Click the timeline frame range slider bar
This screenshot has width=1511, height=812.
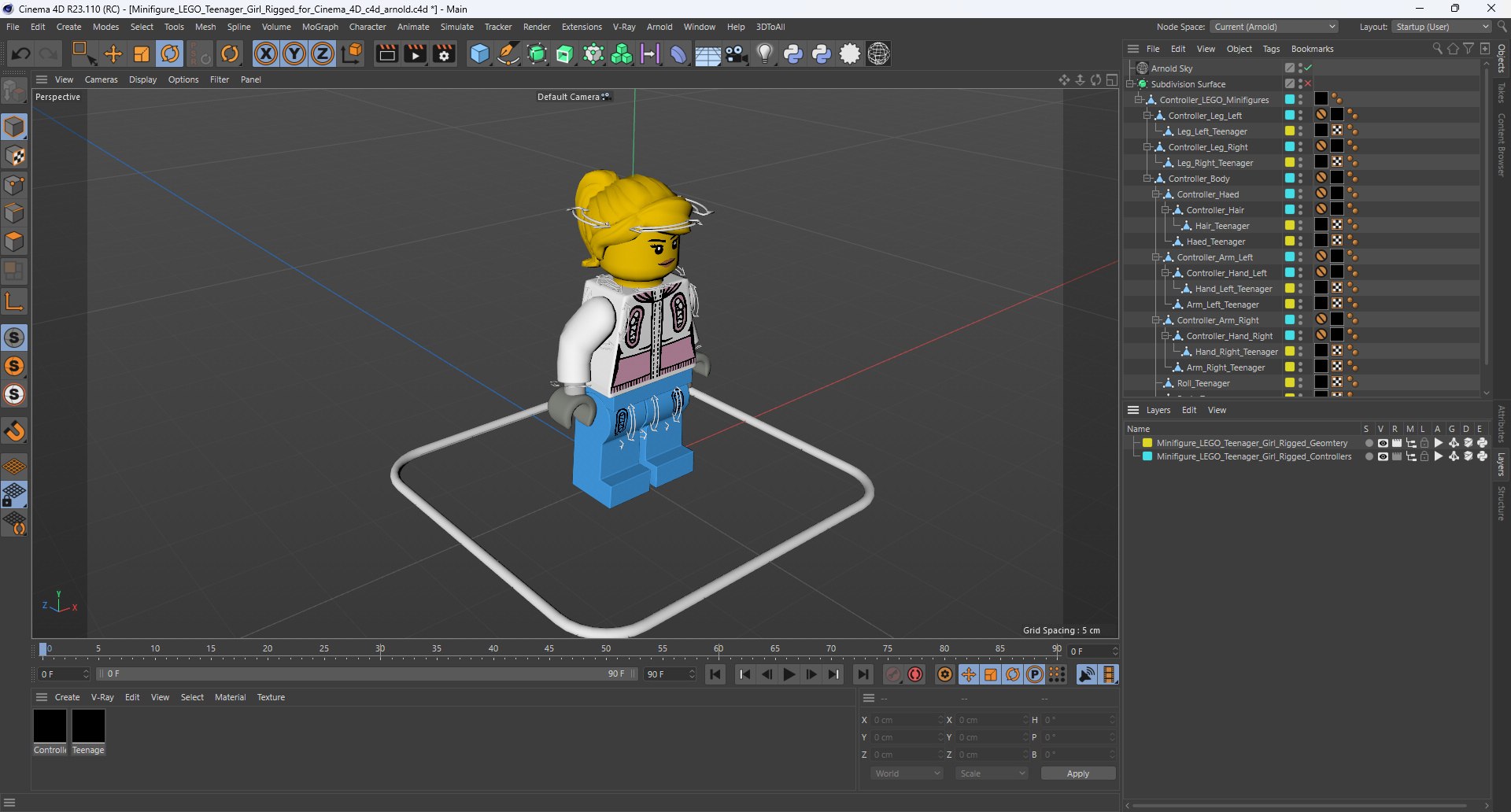(367, 674)
